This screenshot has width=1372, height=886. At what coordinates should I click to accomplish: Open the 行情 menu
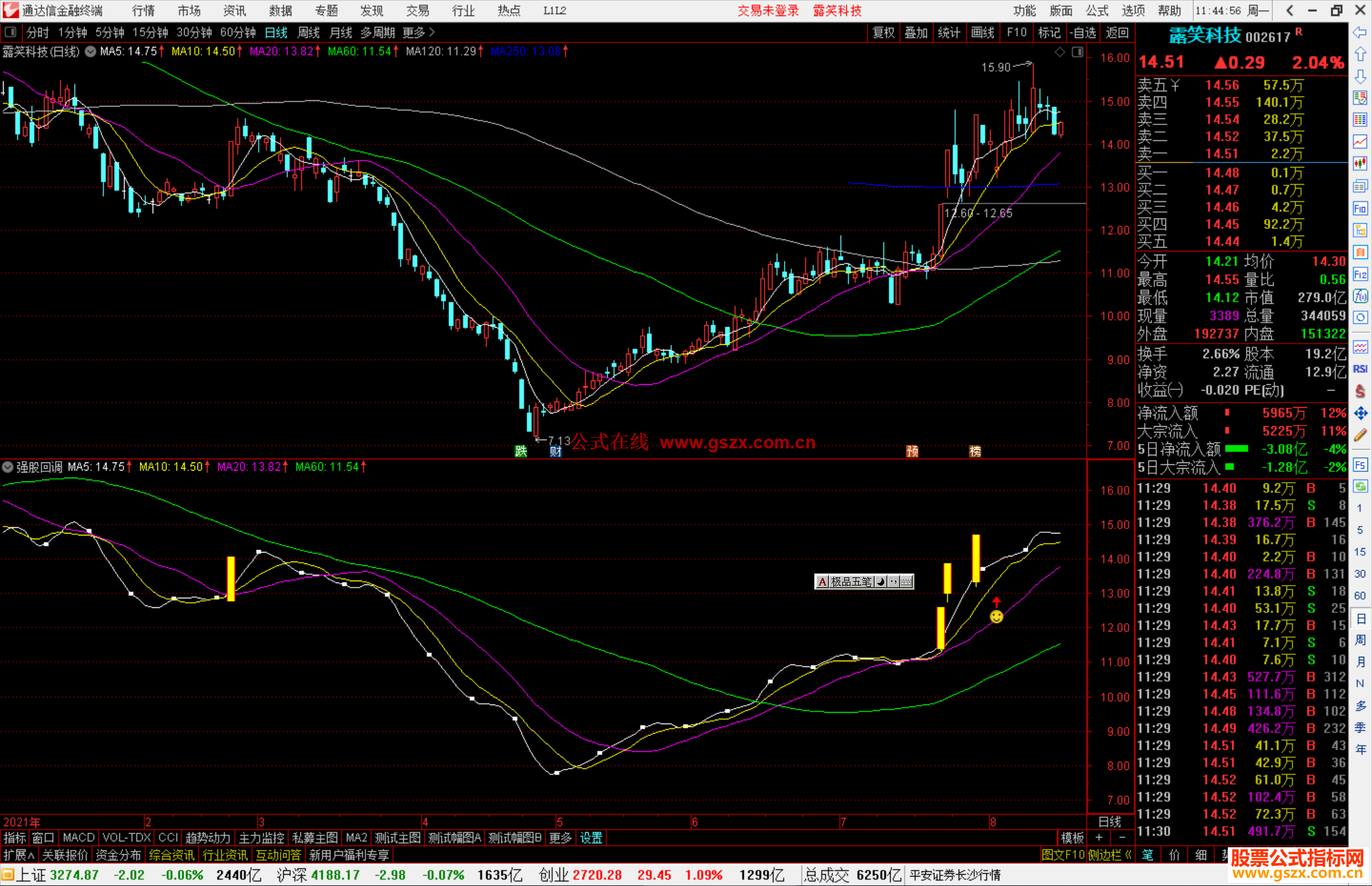coord(144,10)
